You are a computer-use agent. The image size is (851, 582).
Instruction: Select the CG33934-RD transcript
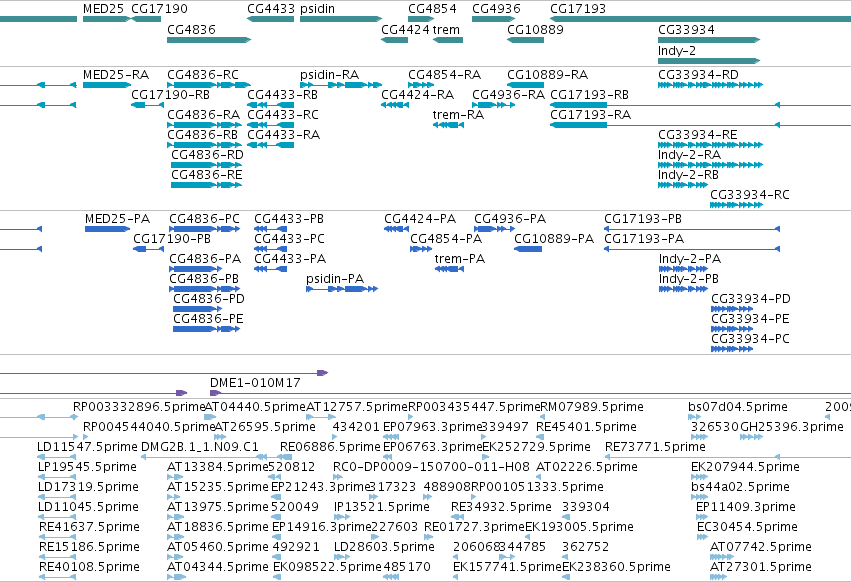tap(698, 74)
